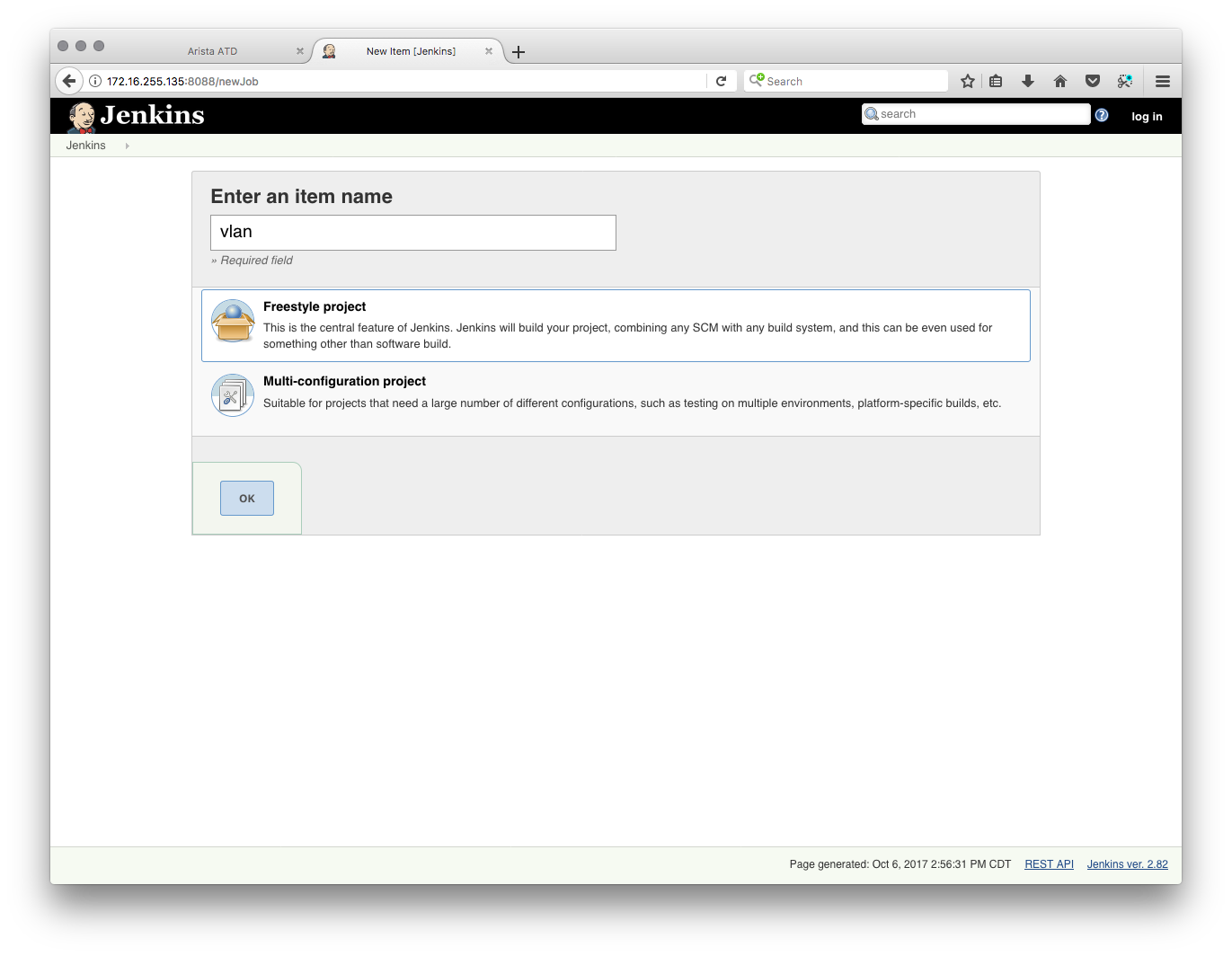Viewport: 1232px width, 956px height.
Task: Click the item name input field
Action: pos(413,233)
